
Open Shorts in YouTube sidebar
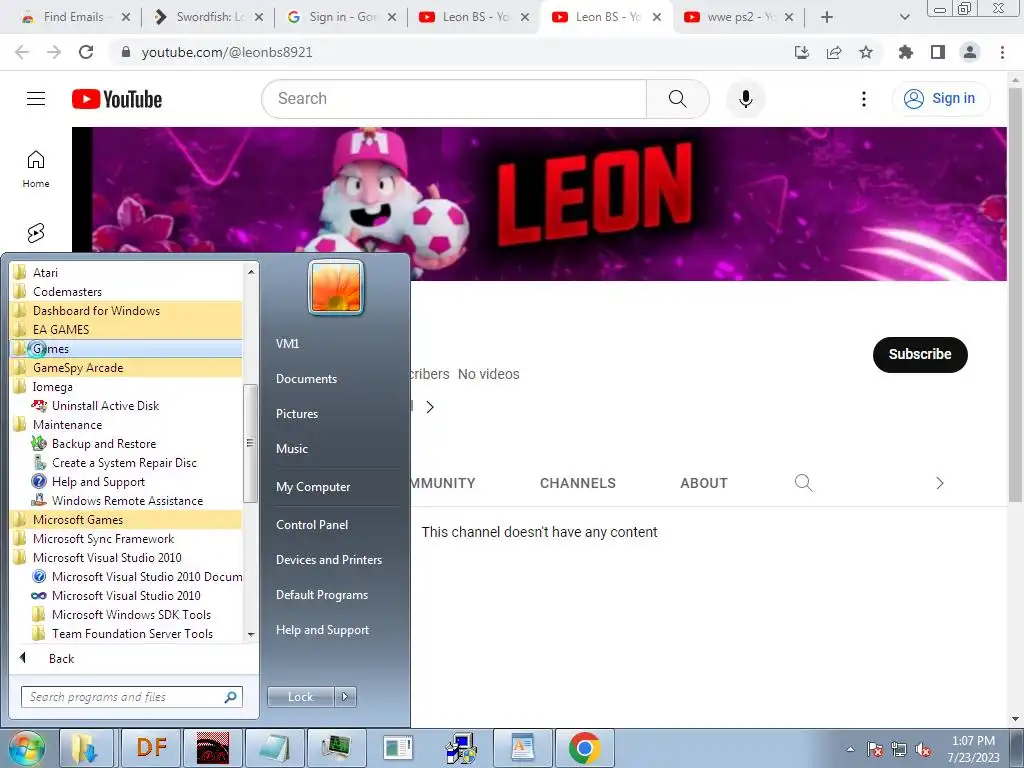[36, 233]
